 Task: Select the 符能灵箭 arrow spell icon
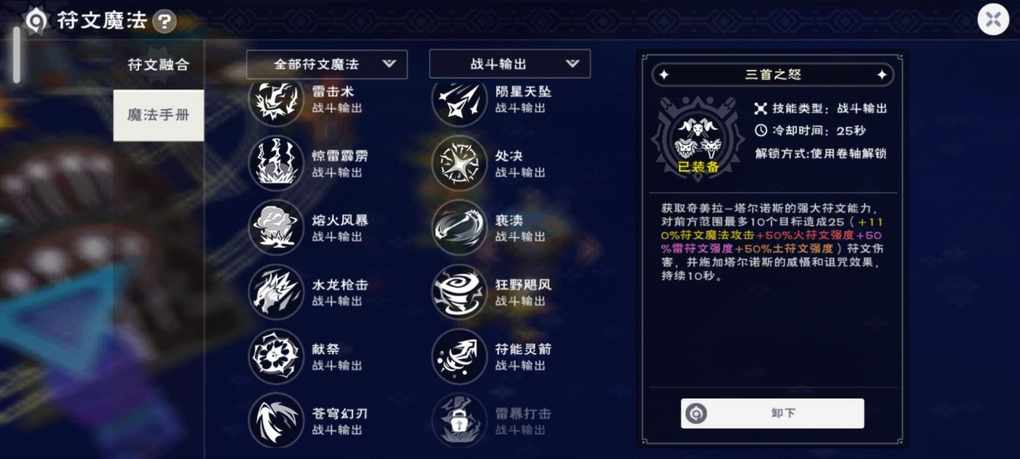click(459, 356)
